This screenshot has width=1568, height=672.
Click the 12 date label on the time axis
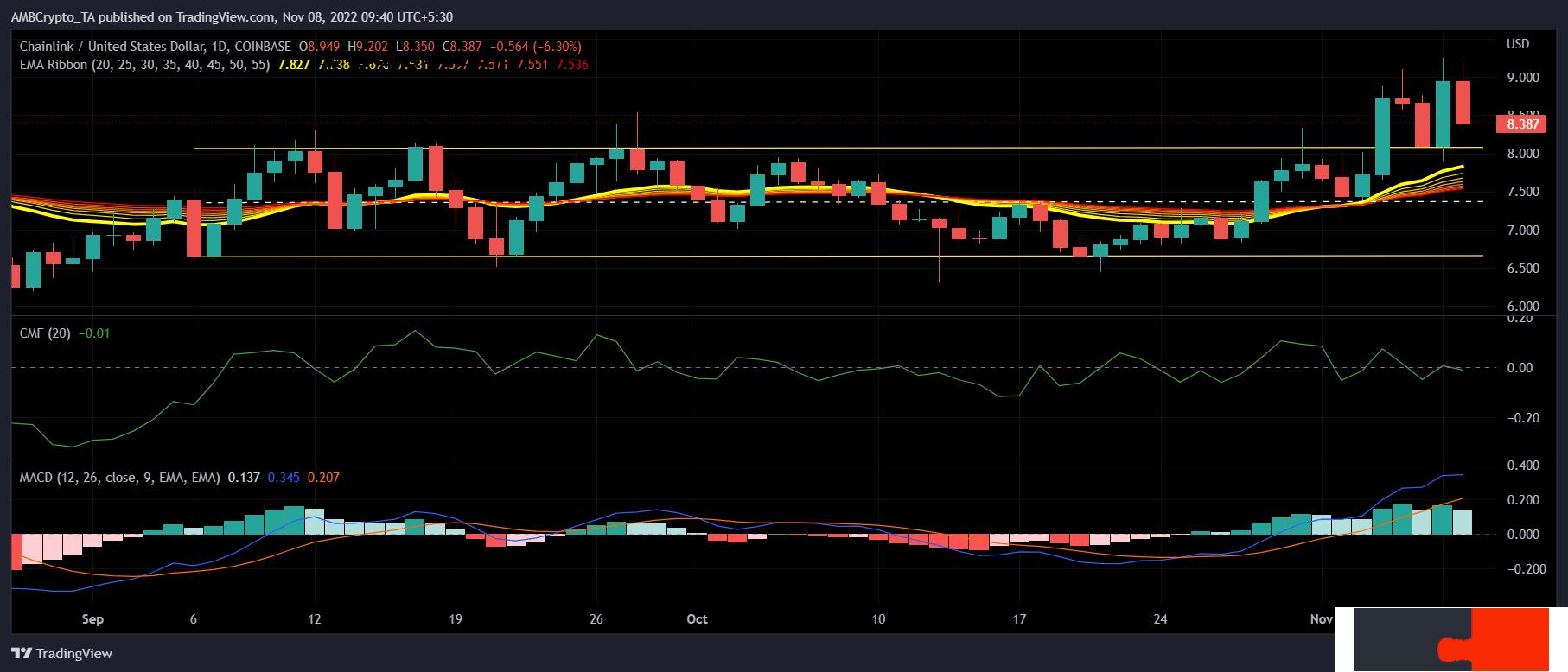click(x=314, y=619)
